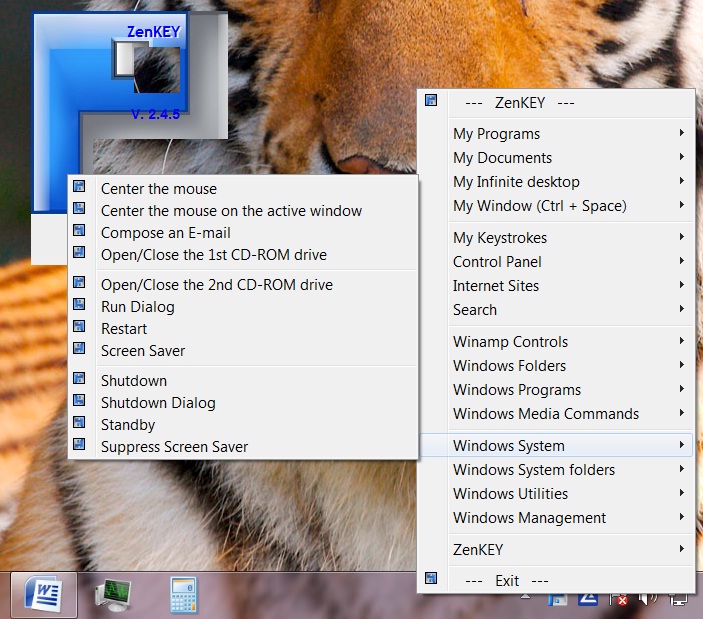This screenshot has width=703, height=619.
Task: Expand the bottom ZenKEY submenu arrow
Action: pos(681,549)
